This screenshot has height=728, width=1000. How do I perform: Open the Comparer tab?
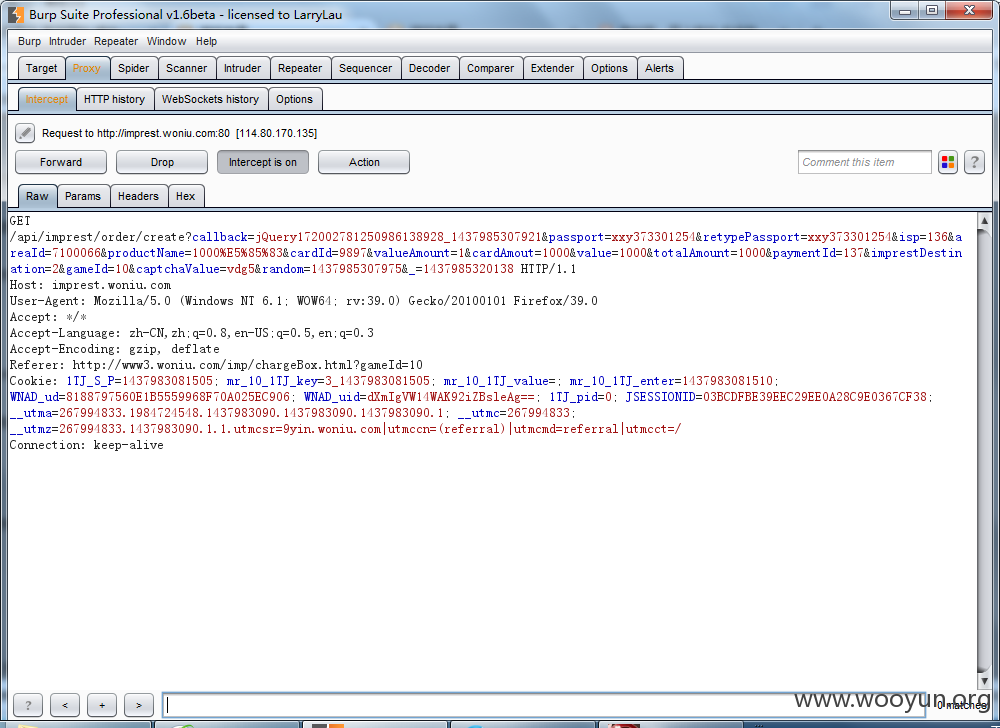click(x=490, y=68)
